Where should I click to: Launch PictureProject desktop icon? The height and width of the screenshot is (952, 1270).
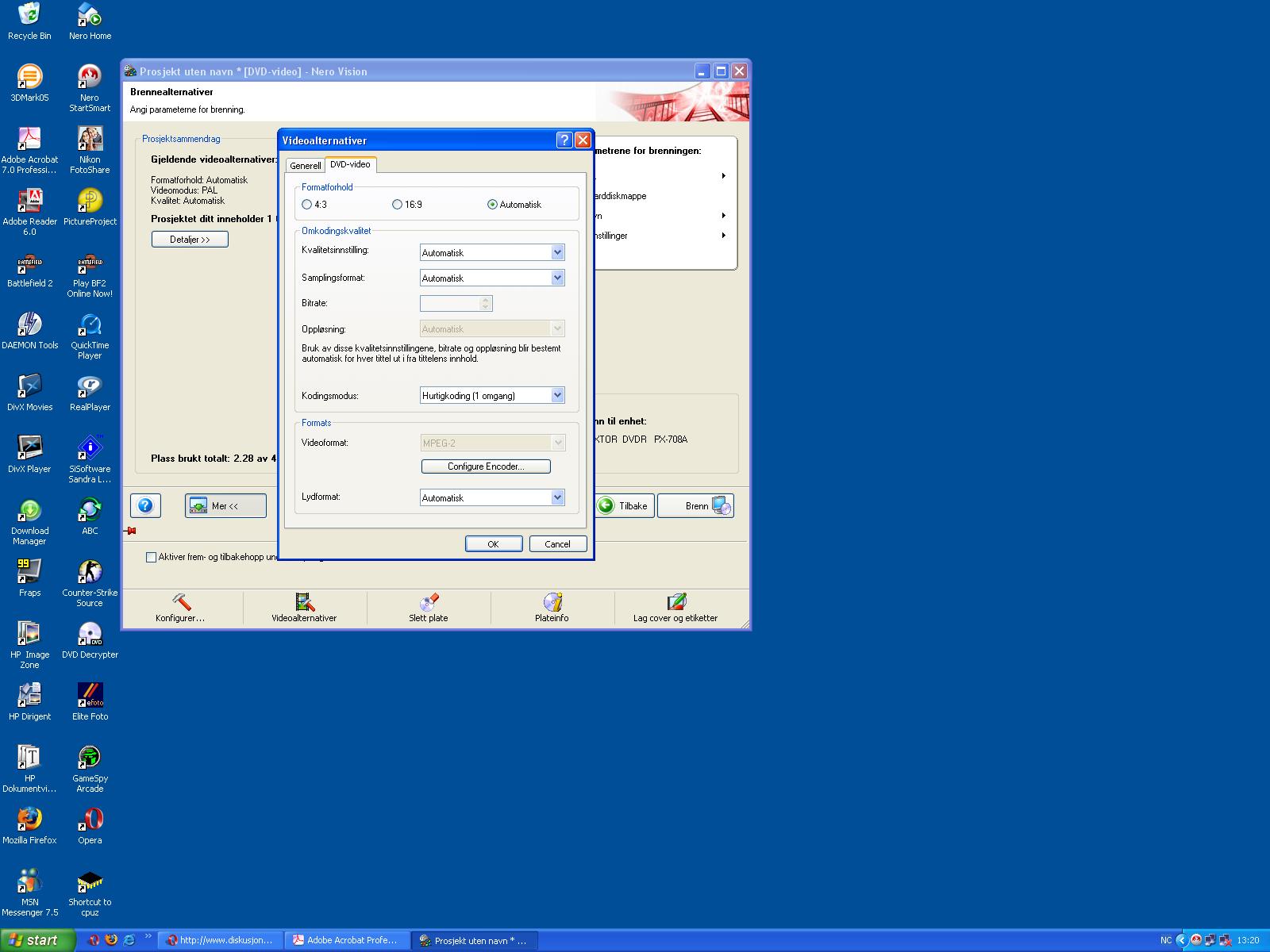pos(90,207)
